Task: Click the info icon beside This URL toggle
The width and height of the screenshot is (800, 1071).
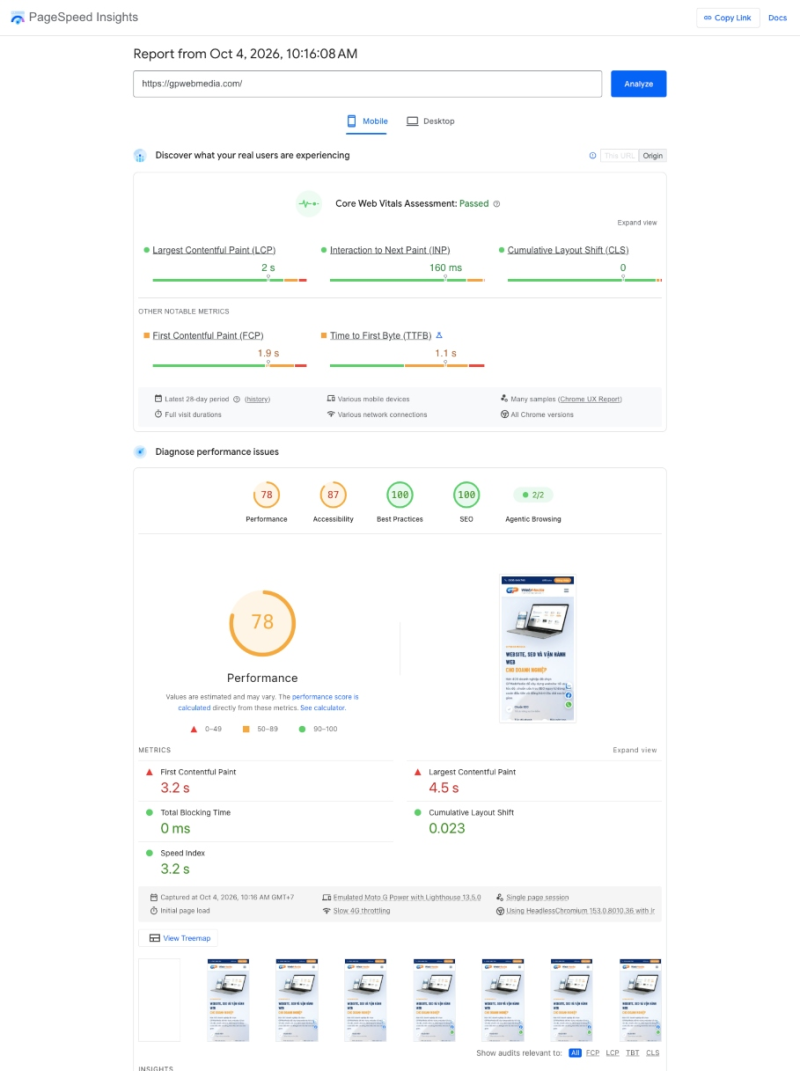Action: pyautogui.click(x=592, y=156)
